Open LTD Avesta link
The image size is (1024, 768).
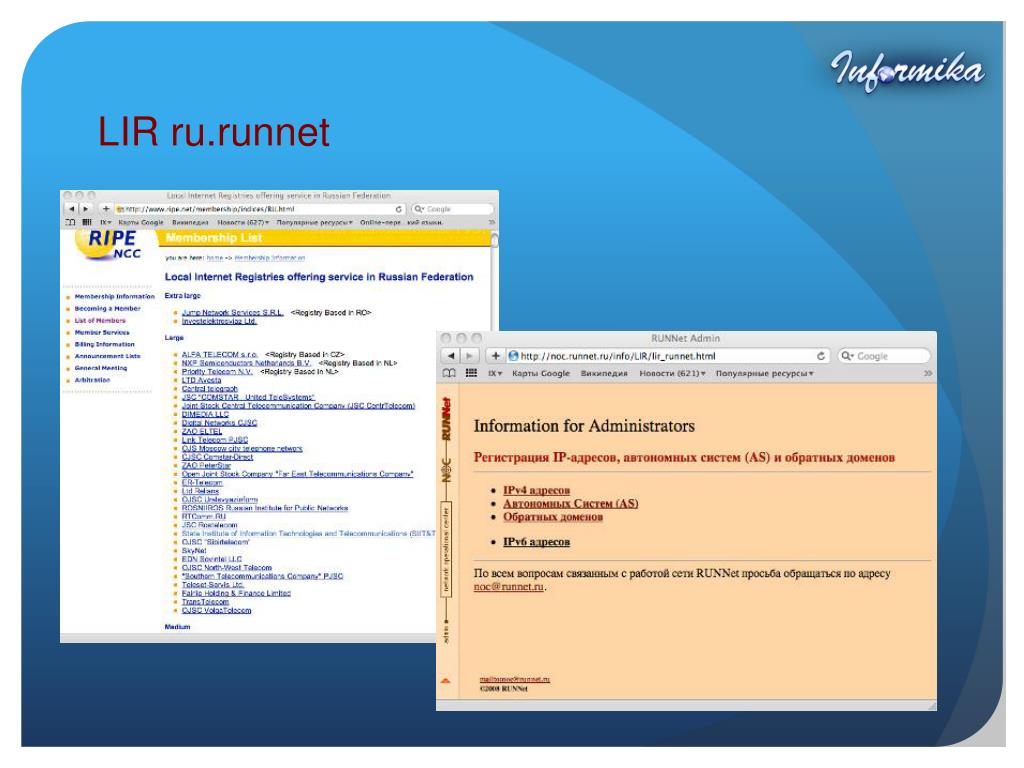click(x=201, y=379)
